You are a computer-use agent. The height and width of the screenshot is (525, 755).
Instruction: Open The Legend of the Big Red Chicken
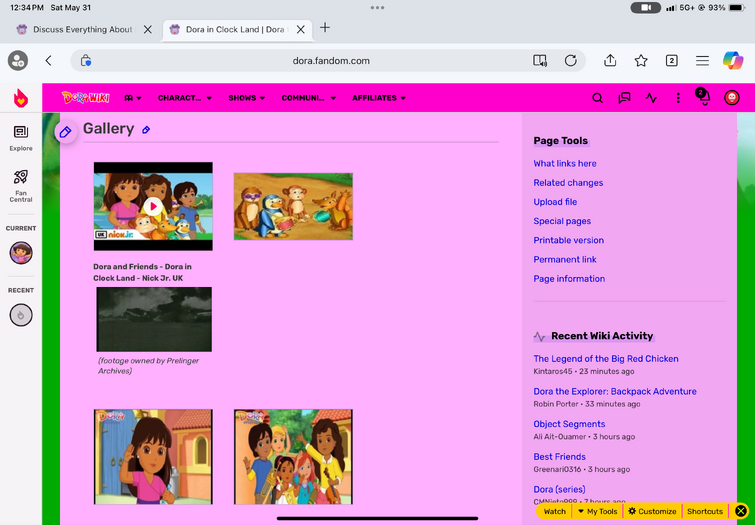(606, 359)
